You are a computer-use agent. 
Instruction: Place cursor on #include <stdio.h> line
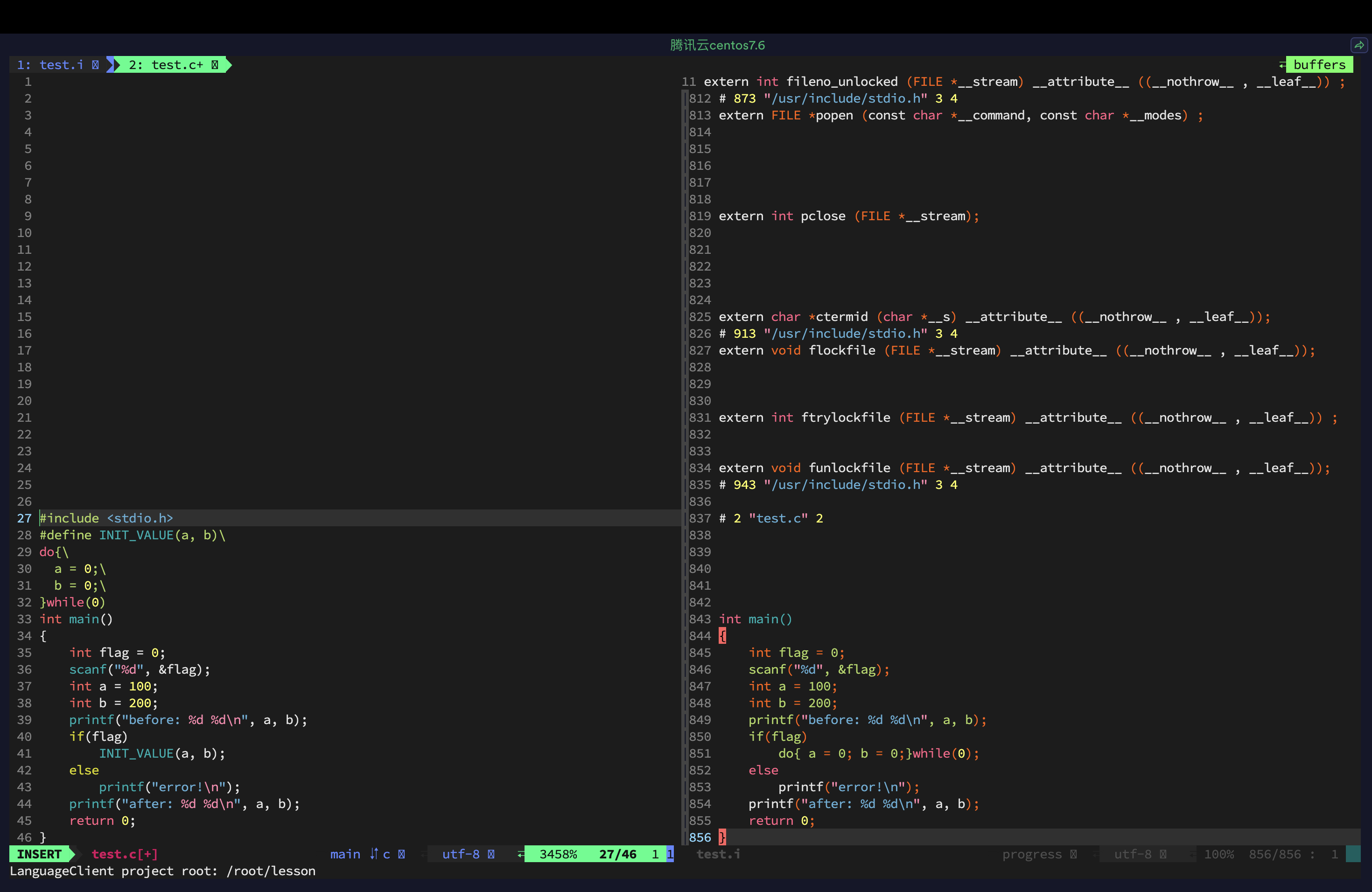point(106,518)
